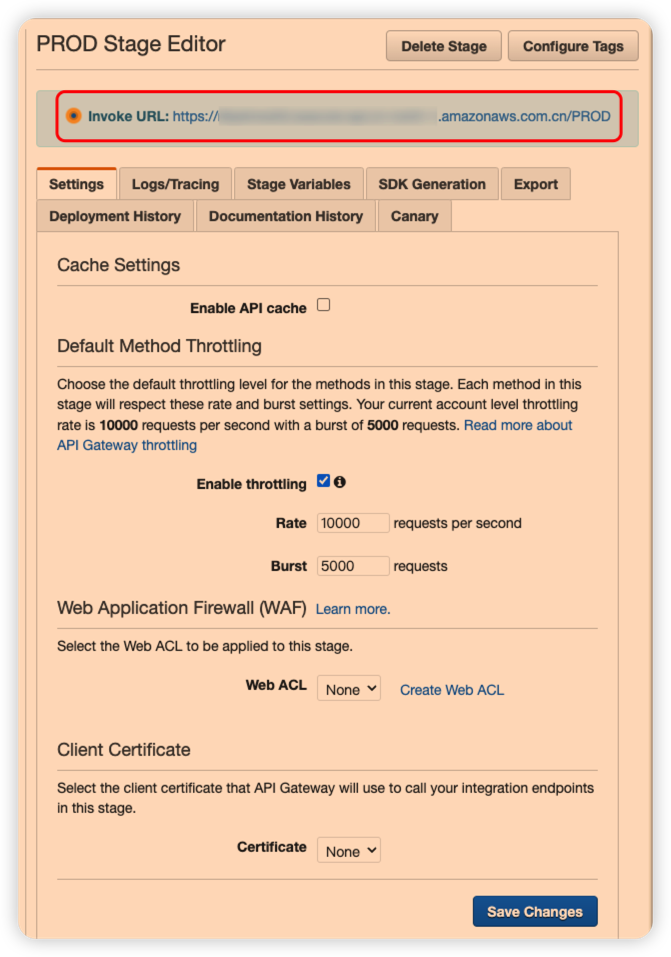This screenshot has height=957, width=671.
Task: Switch to the Logs/Tracing tab
Action: [175, 184]
